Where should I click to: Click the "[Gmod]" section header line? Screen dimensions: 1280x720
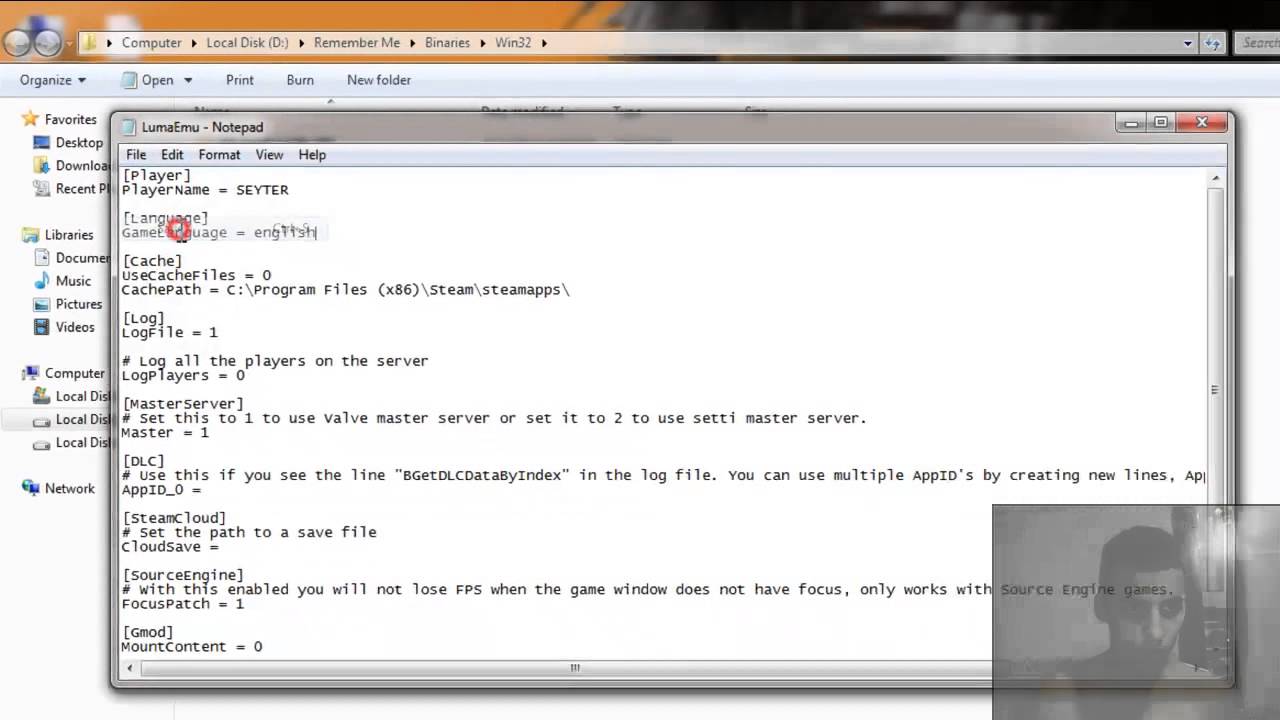pos(148,632)
